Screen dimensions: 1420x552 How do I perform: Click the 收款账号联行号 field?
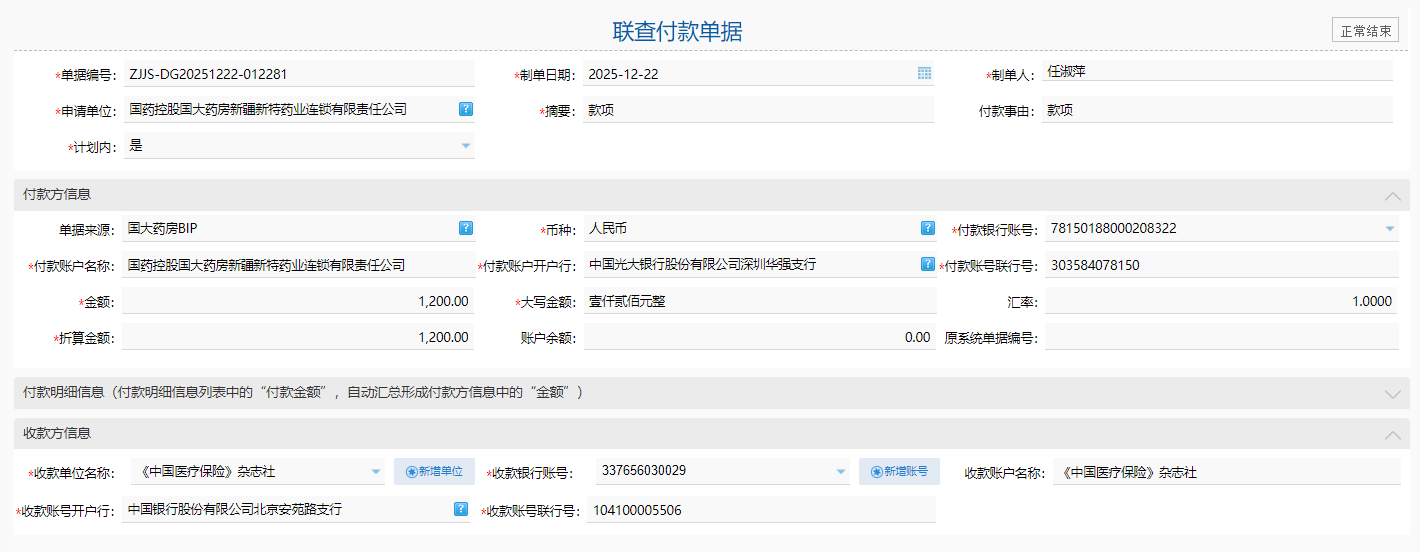[x=760, y=510]
